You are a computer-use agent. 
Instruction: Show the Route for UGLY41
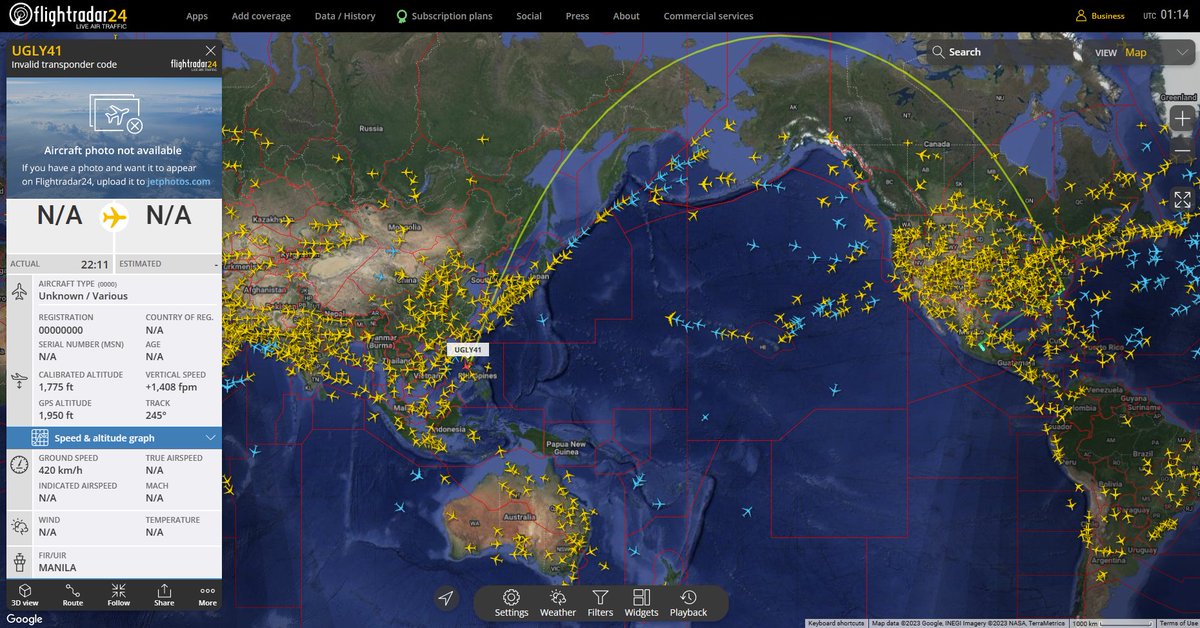click(73, 594)
